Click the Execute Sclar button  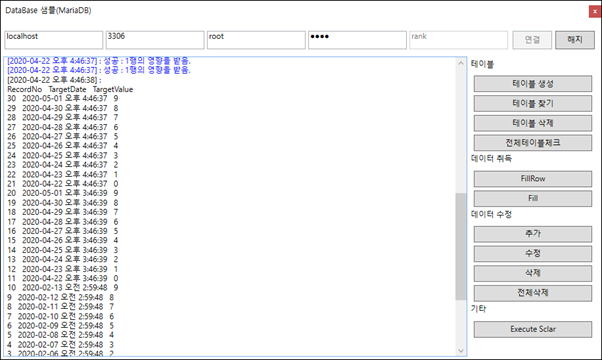tap(533, 329)
